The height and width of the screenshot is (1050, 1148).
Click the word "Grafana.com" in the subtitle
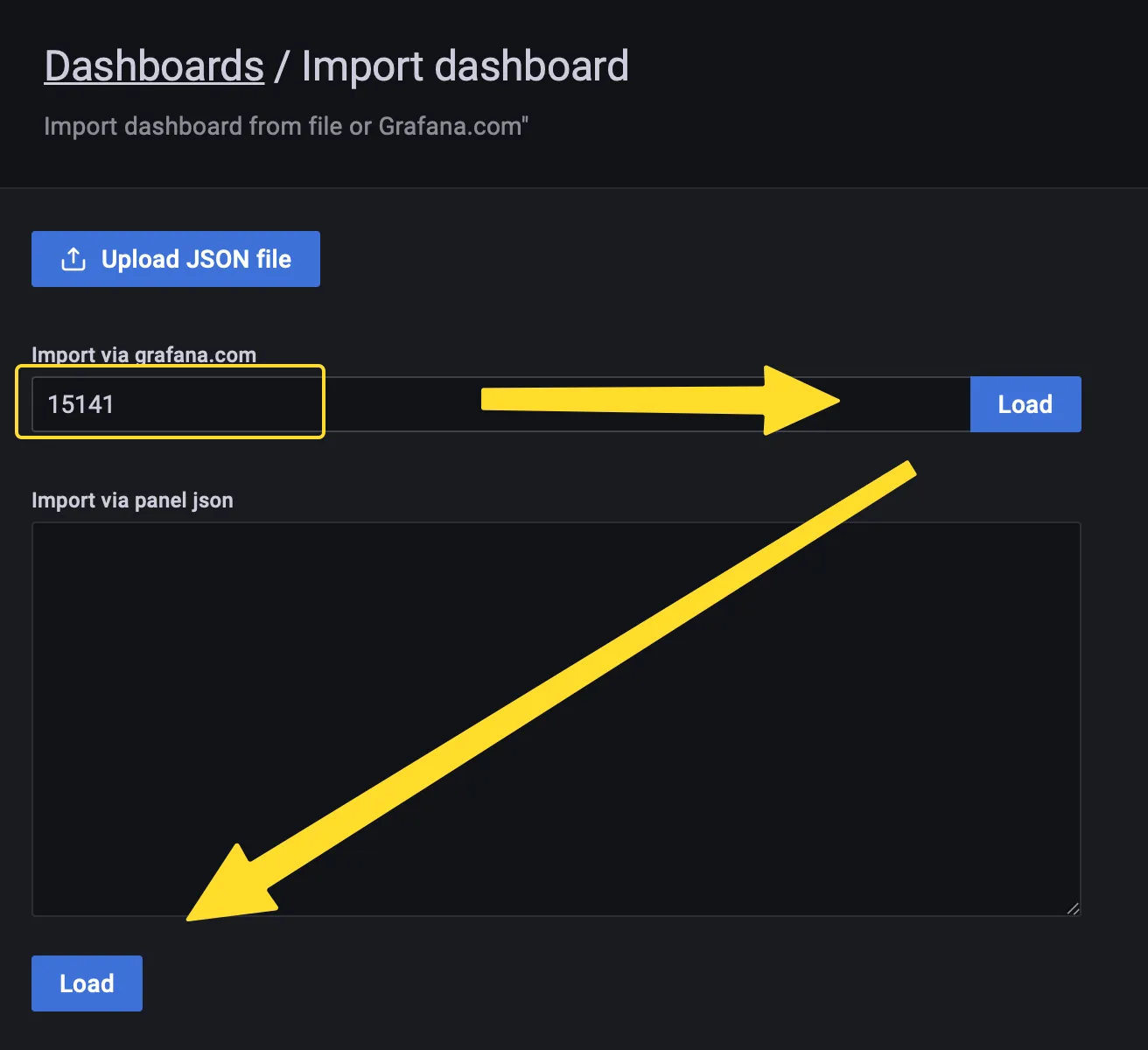pos(449,126)
